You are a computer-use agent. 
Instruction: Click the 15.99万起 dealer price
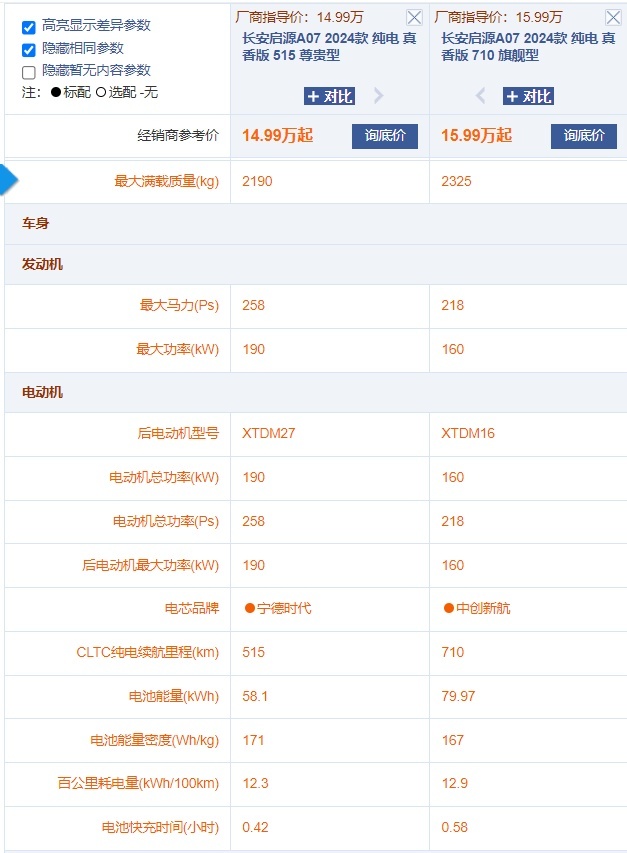pos(476,135)
